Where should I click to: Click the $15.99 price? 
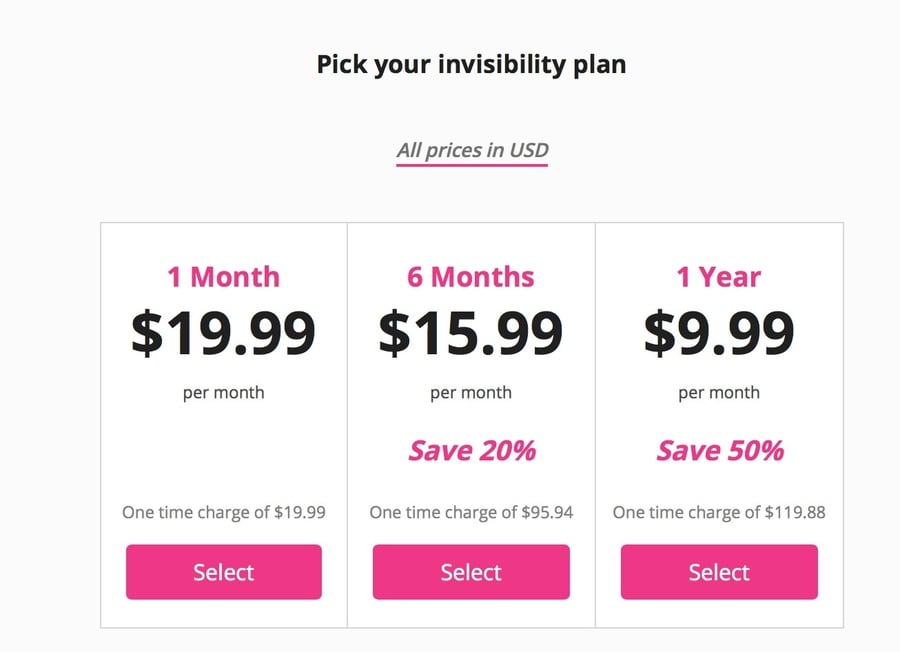471,332
